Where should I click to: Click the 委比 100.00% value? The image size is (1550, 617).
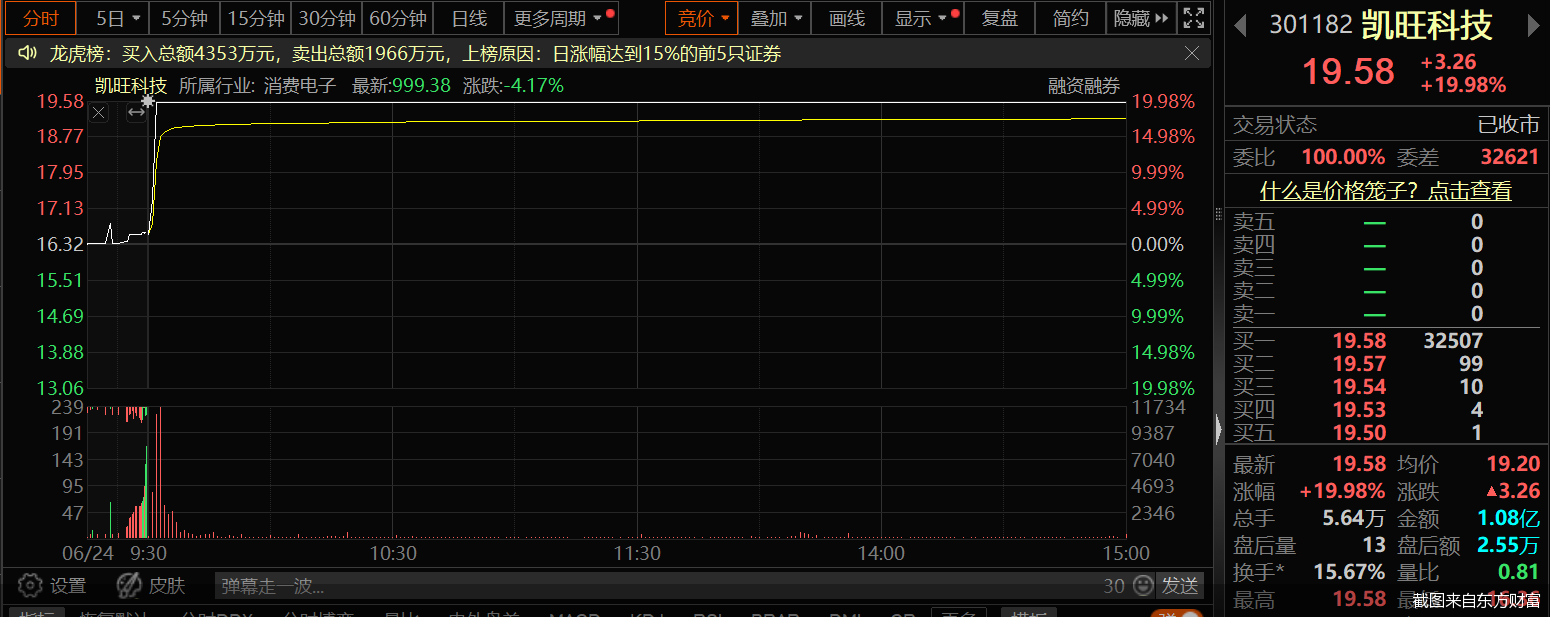point(1343,157)
